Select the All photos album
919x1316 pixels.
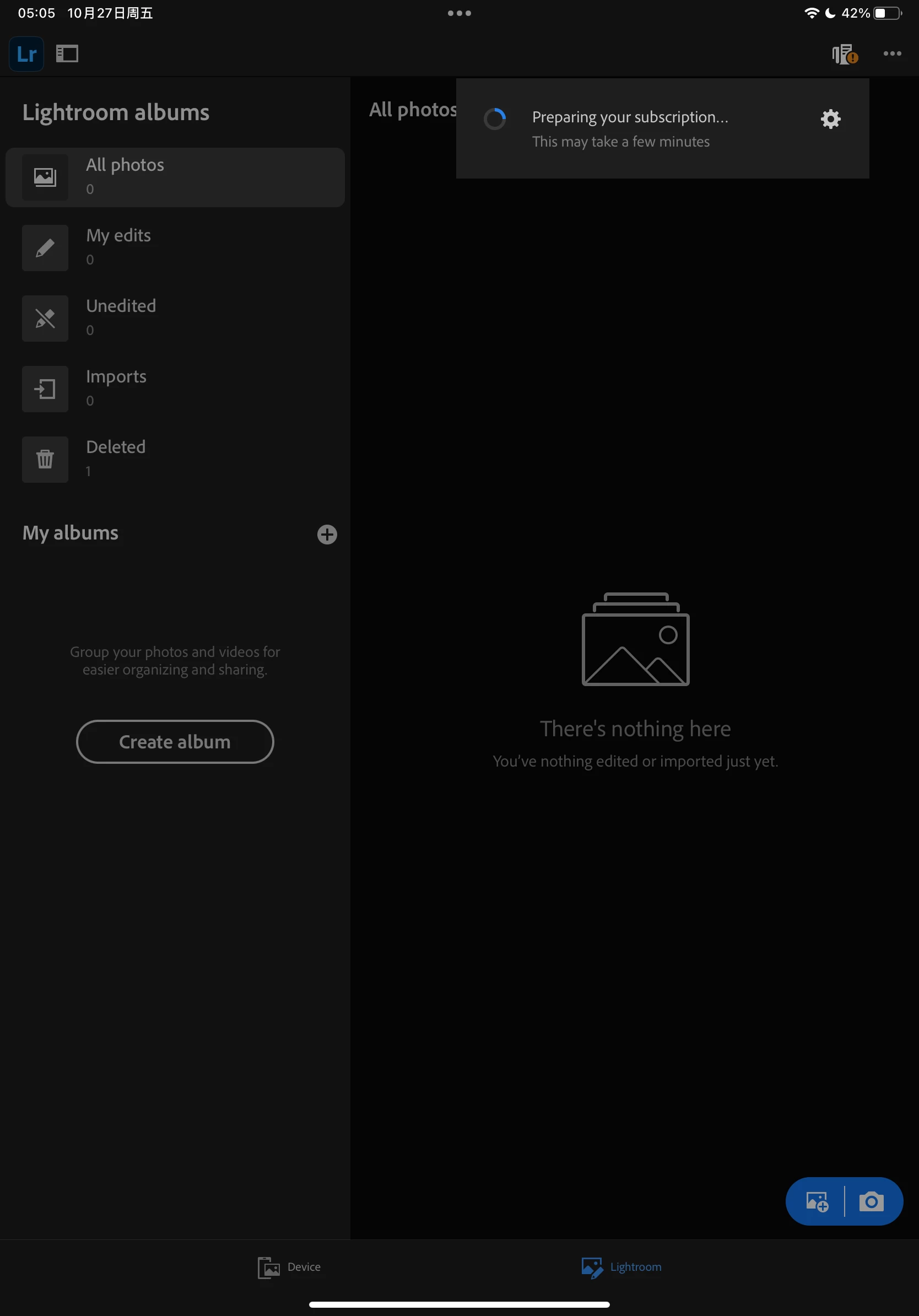[175, 177]
